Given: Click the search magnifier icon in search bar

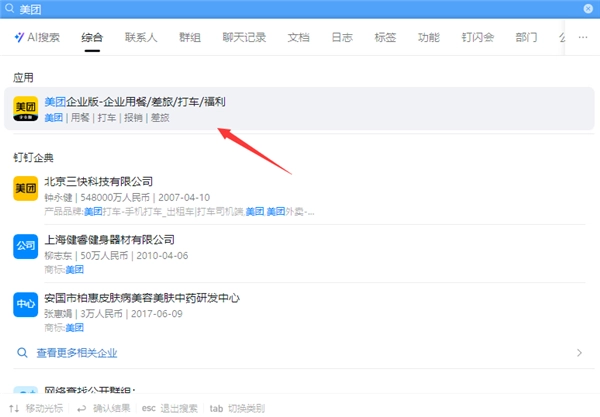Looking at the screenshot, I should click(x=9, y=8).
